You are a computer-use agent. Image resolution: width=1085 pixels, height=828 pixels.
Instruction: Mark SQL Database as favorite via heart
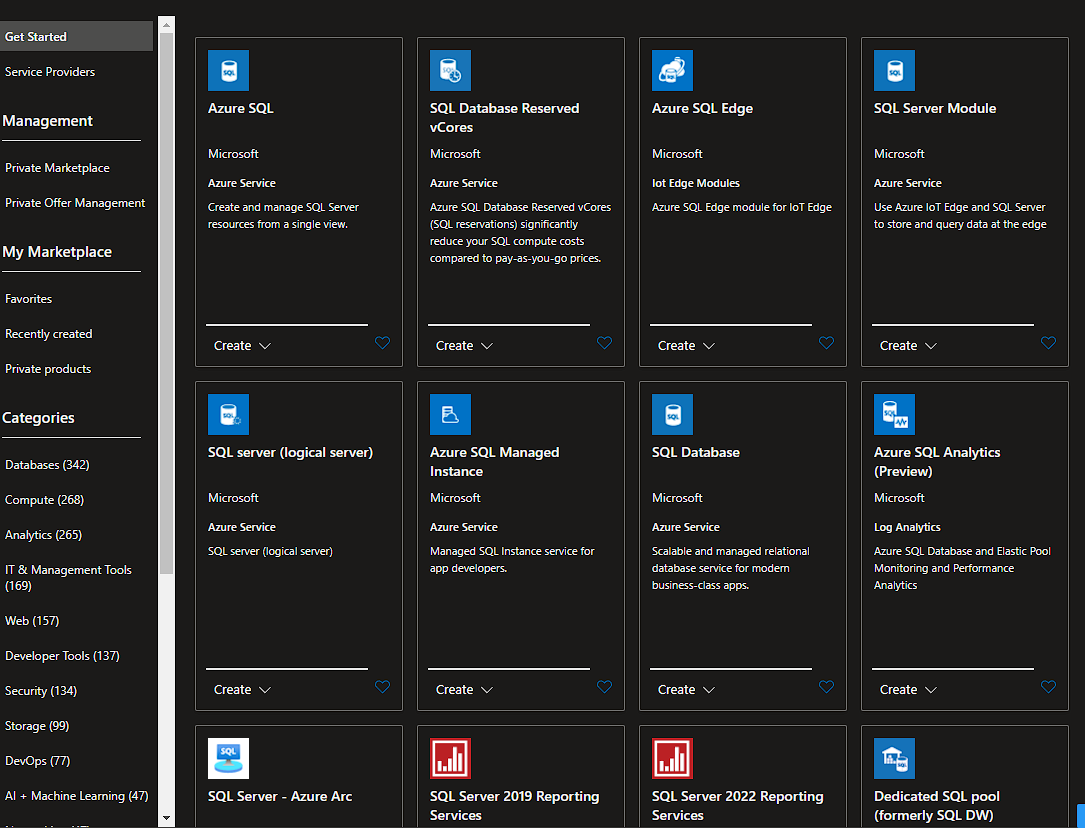click(827, 687)
